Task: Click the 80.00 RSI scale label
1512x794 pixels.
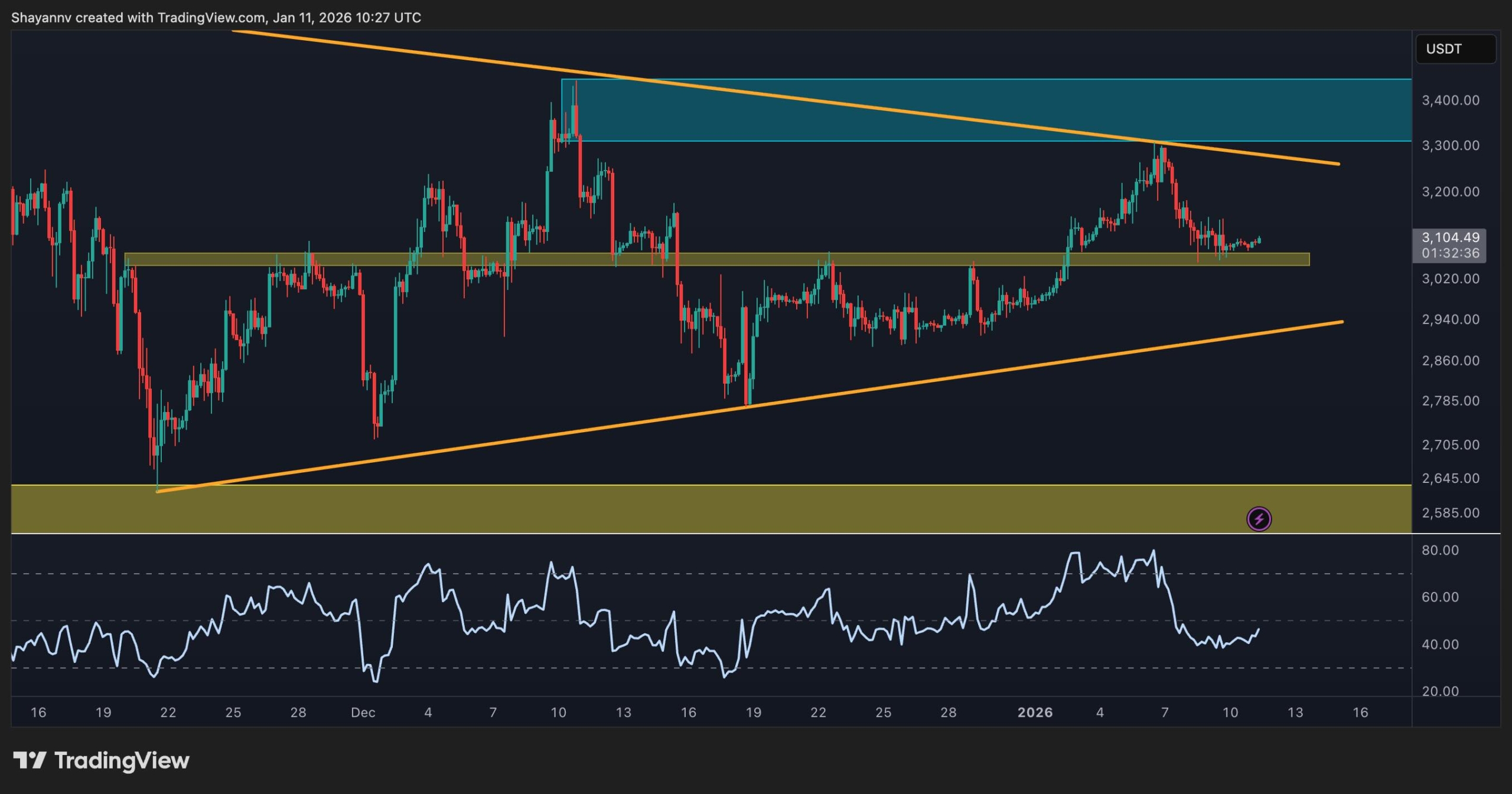Action: coord(1440,550)
